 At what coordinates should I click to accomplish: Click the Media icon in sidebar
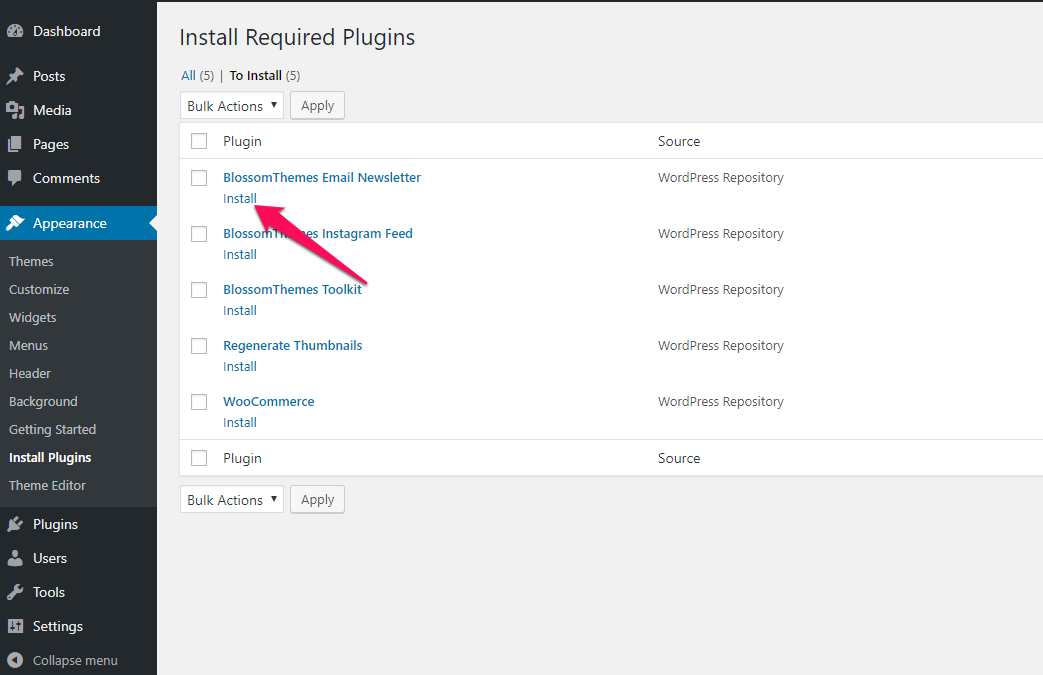pyautogui.click(x=15, y=110)
